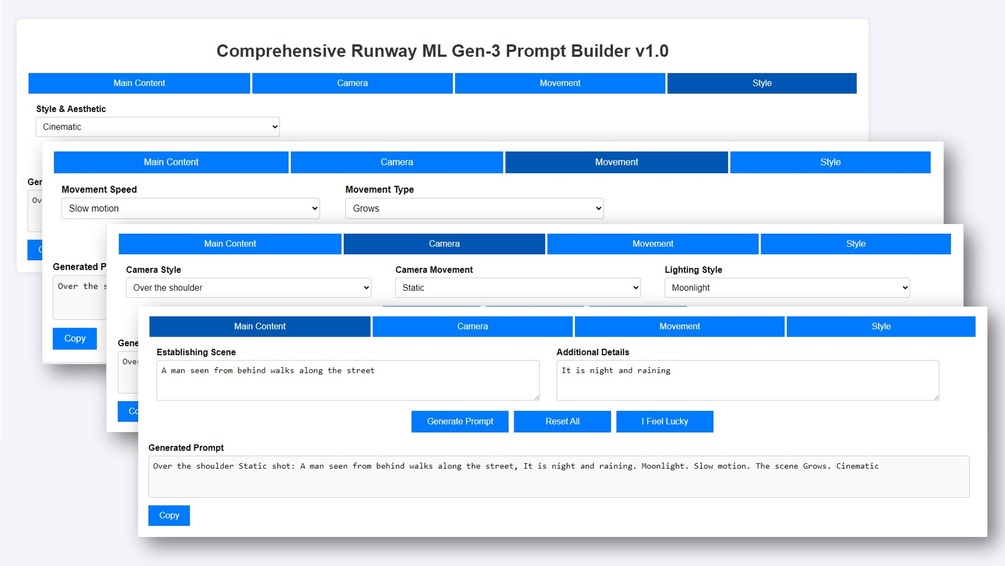Open Camera Style dropdown showing Over the shoulder

(249, 288)
